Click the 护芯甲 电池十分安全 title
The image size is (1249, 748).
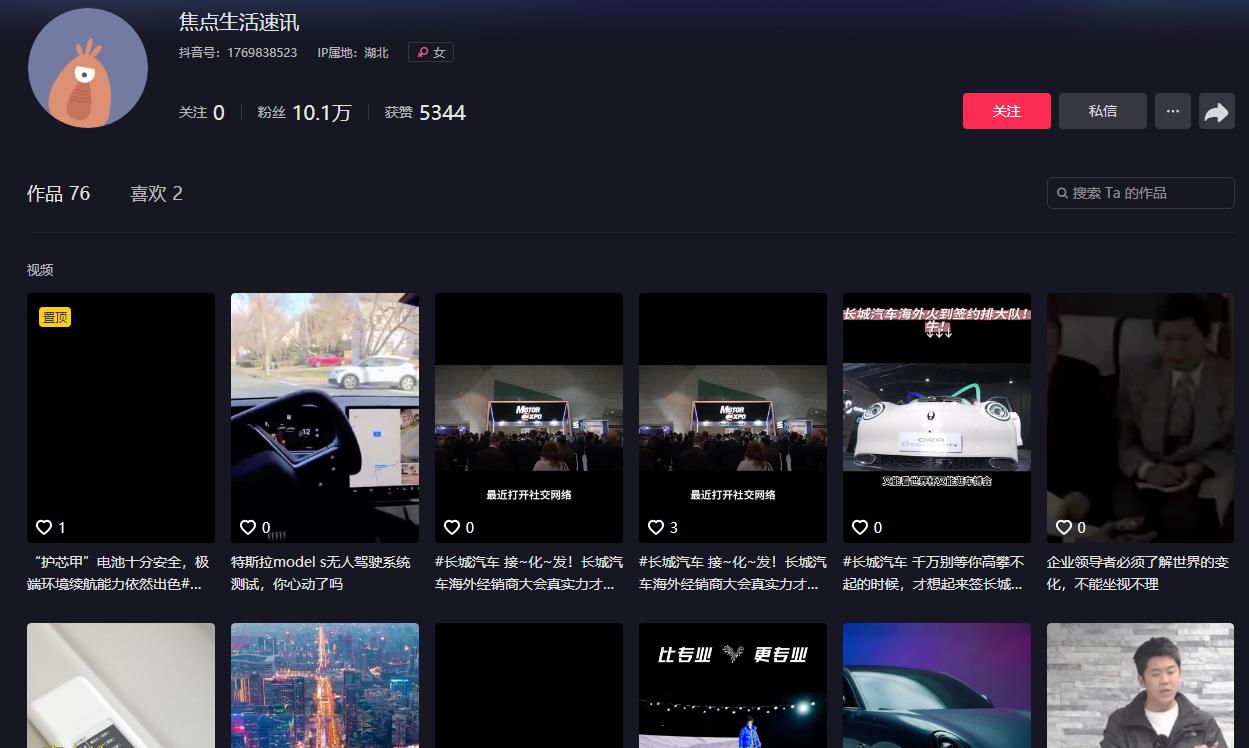pyautogui.click(x=119, y=573)
